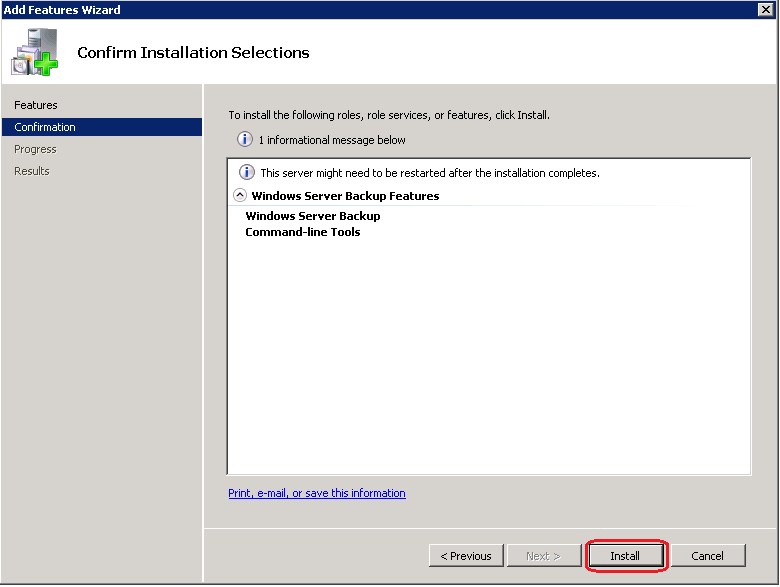Click the info icon beside restart warning message
The image size is (780, 587).
pos(247,172)
